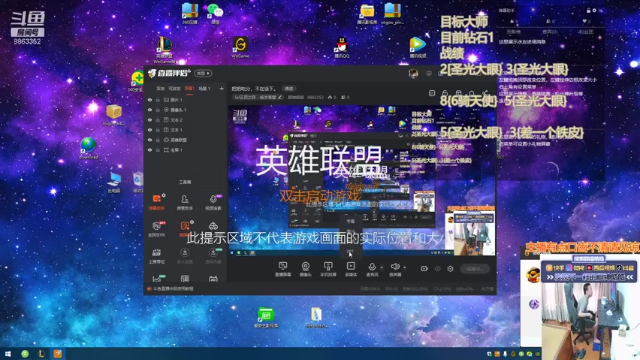Image resolution: width=640 pixels, height=360 pixels.
Task: Click the 修改 button beside the stream title
Action: (x=289, y=89)
